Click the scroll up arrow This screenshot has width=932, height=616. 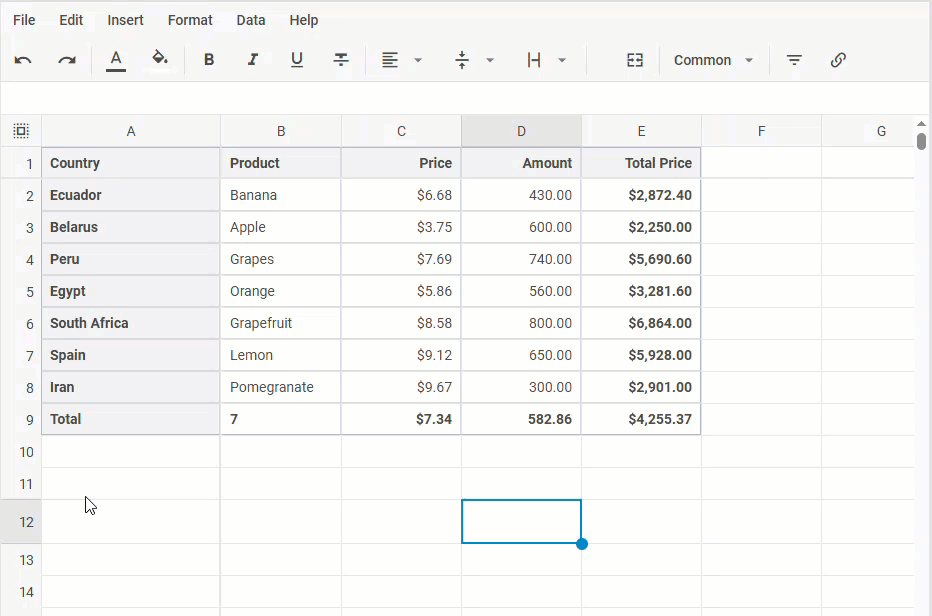point(921,124)
